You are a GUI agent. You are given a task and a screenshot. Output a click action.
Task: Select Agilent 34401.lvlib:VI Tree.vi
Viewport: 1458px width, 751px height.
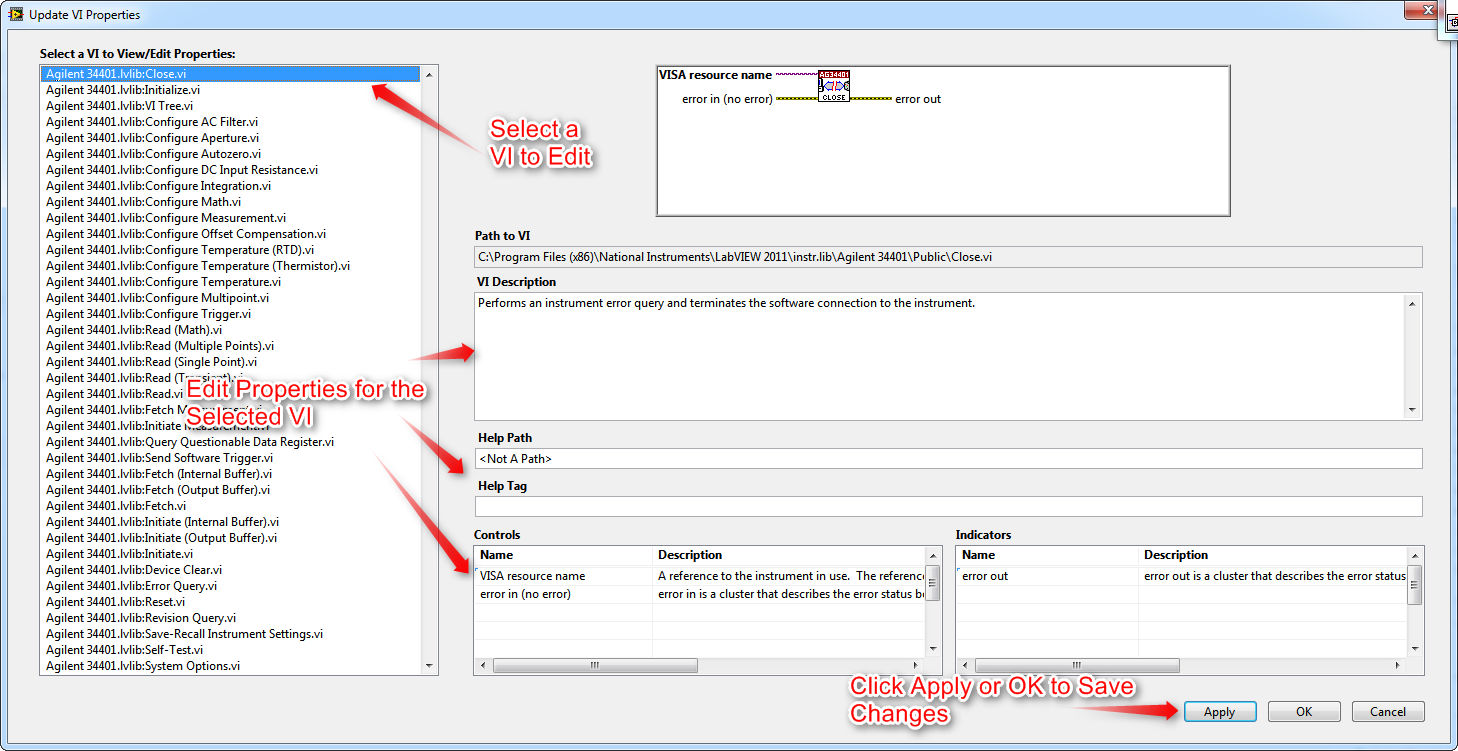tap(231, 106)
